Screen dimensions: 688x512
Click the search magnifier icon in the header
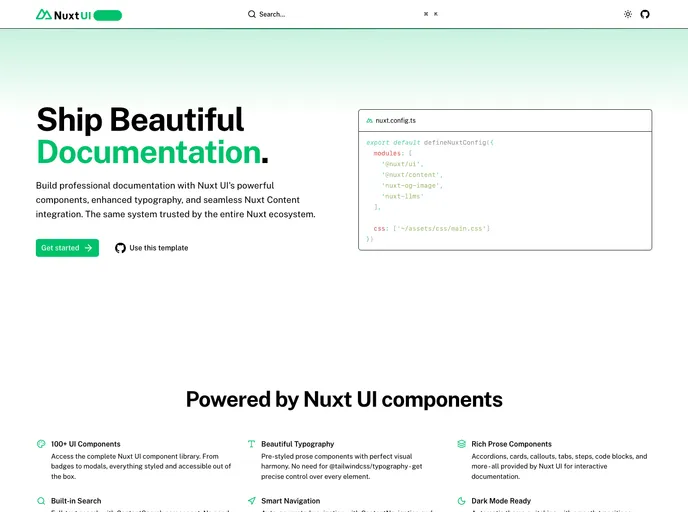point(252,14)
